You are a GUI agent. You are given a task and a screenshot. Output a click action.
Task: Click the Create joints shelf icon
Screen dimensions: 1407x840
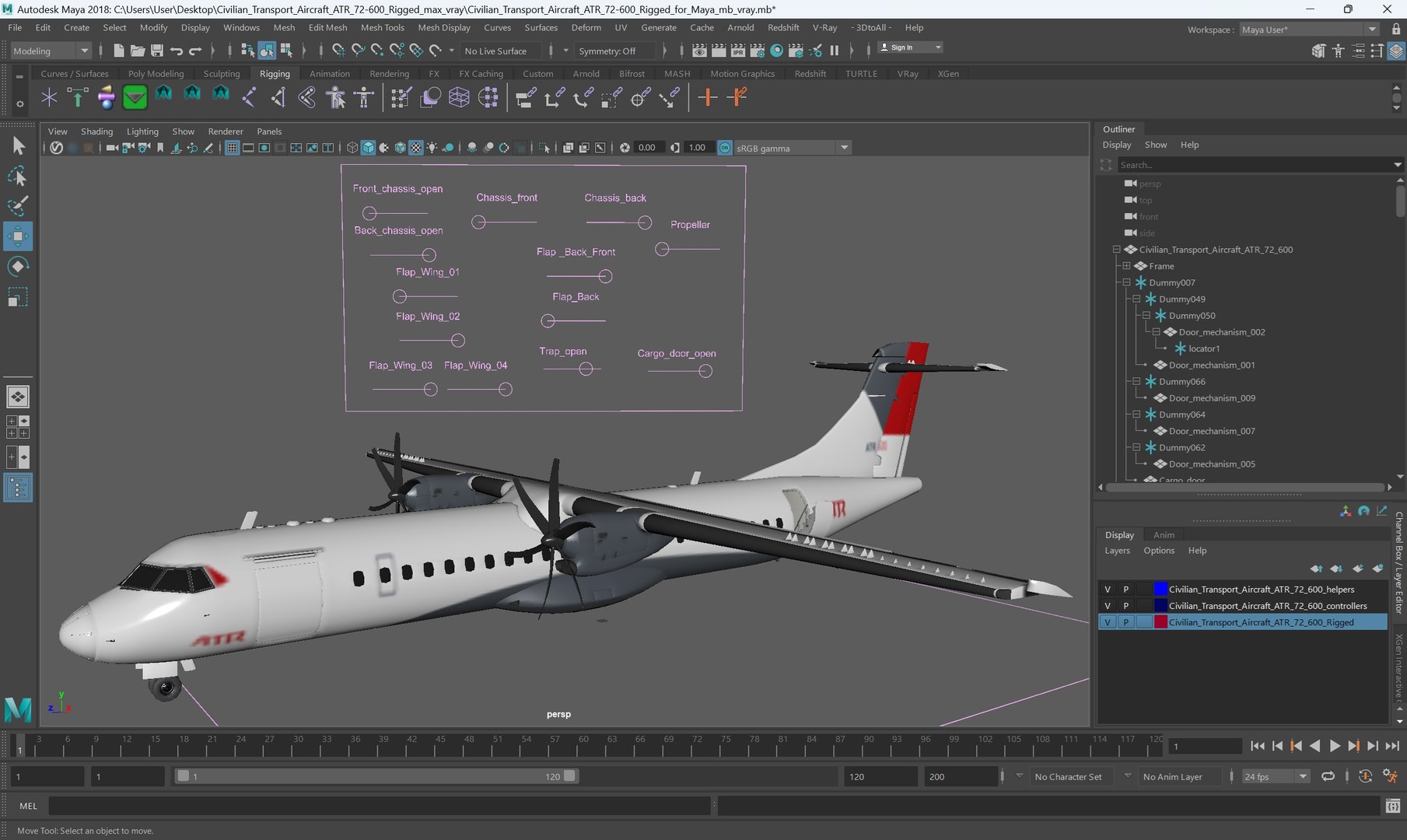tap(250, 98)
